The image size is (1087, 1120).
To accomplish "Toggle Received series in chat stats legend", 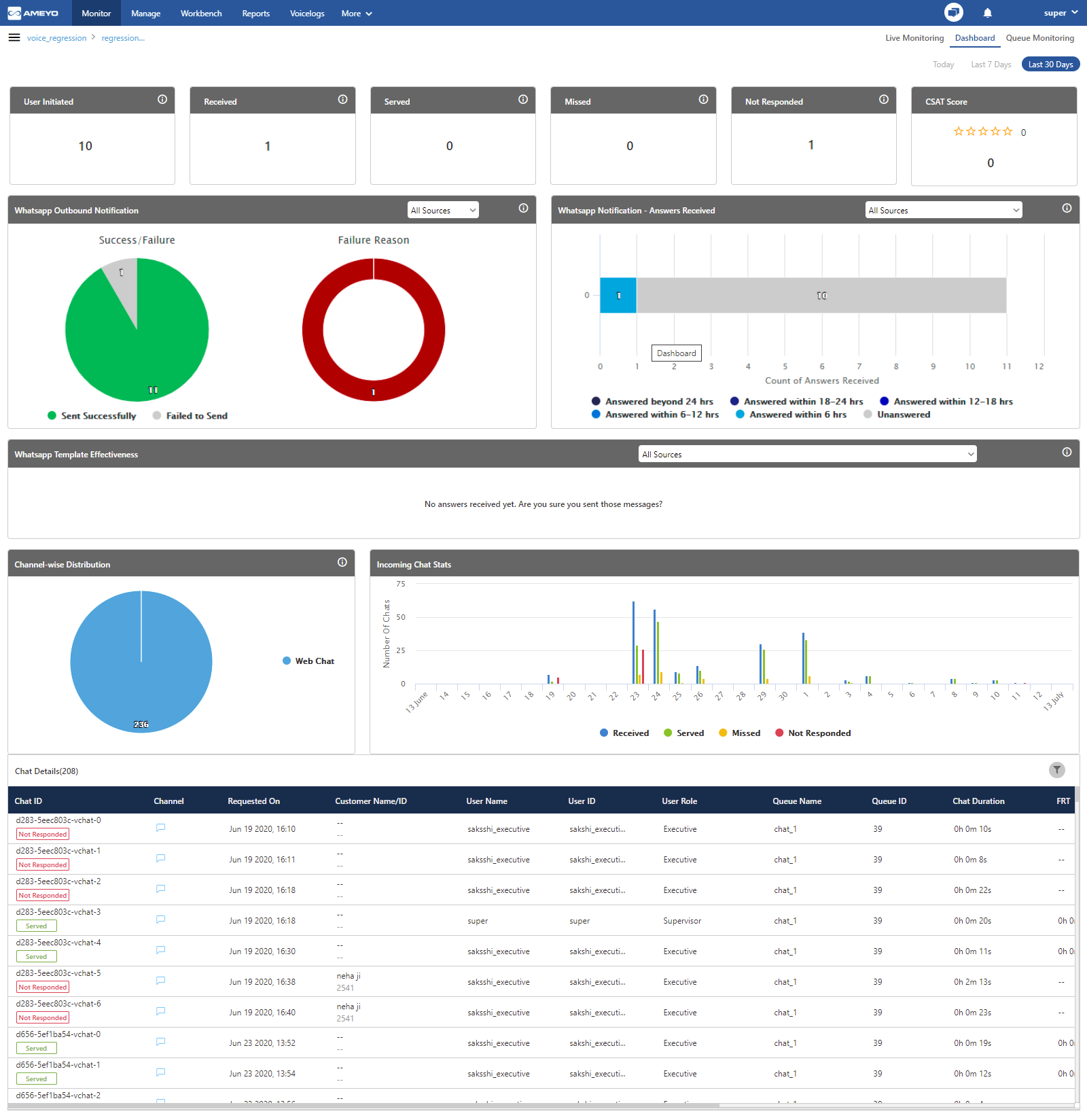I will 624,733.
